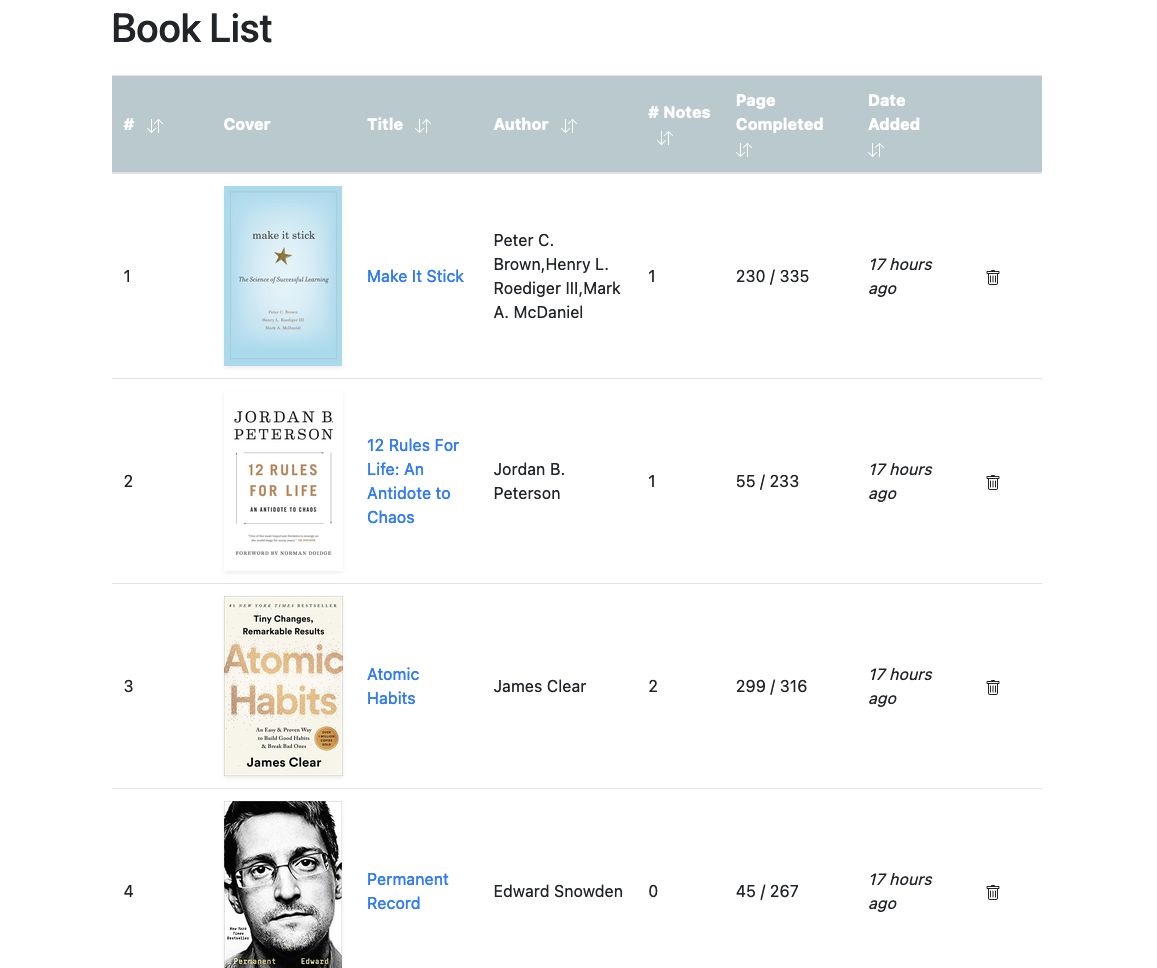
Task: Click trash icon for 12 Rules For Life
Action: (992, 483)
